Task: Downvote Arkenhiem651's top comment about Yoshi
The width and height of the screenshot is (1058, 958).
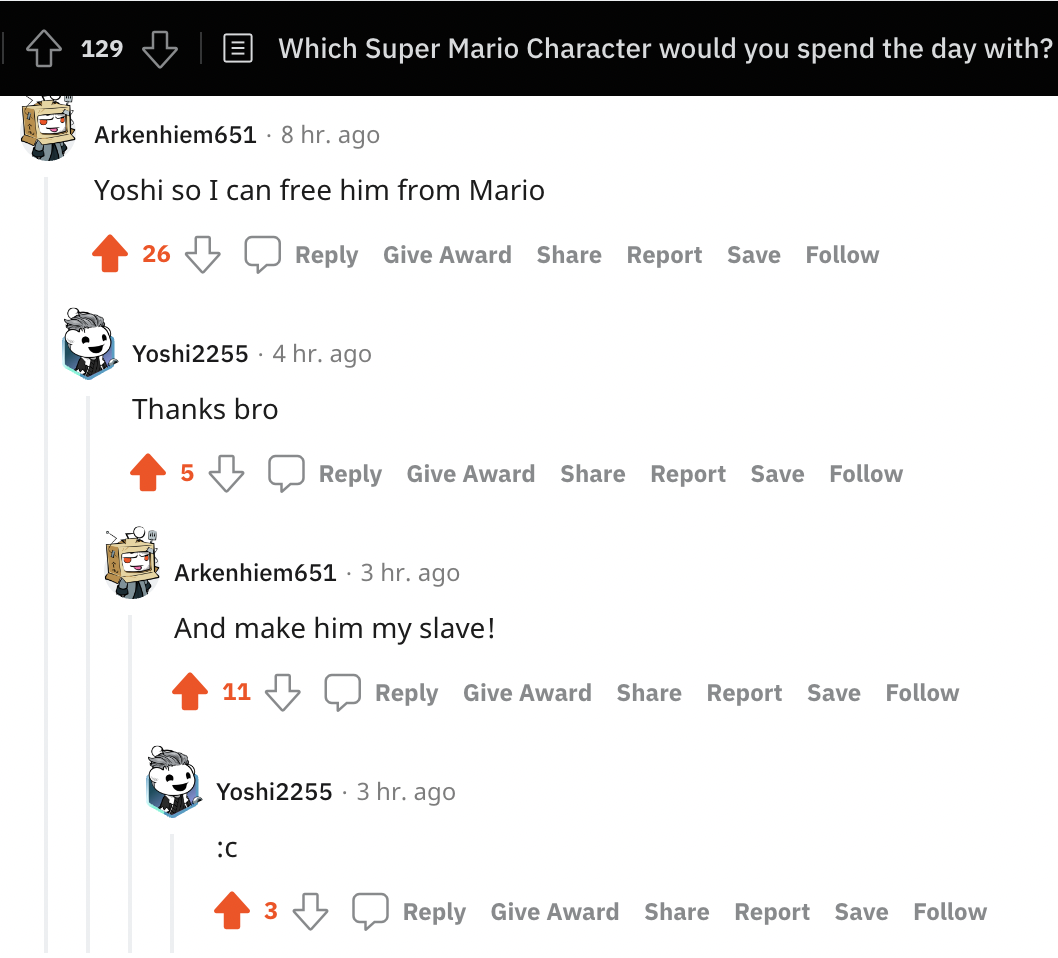Action: point(203,255)
